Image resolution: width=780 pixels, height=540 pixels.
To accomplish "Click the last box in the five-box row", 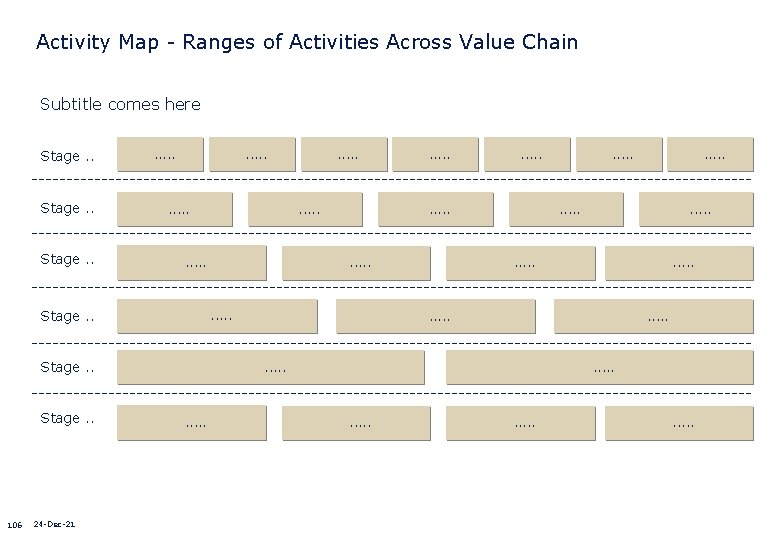I will [x=696, y=210].
